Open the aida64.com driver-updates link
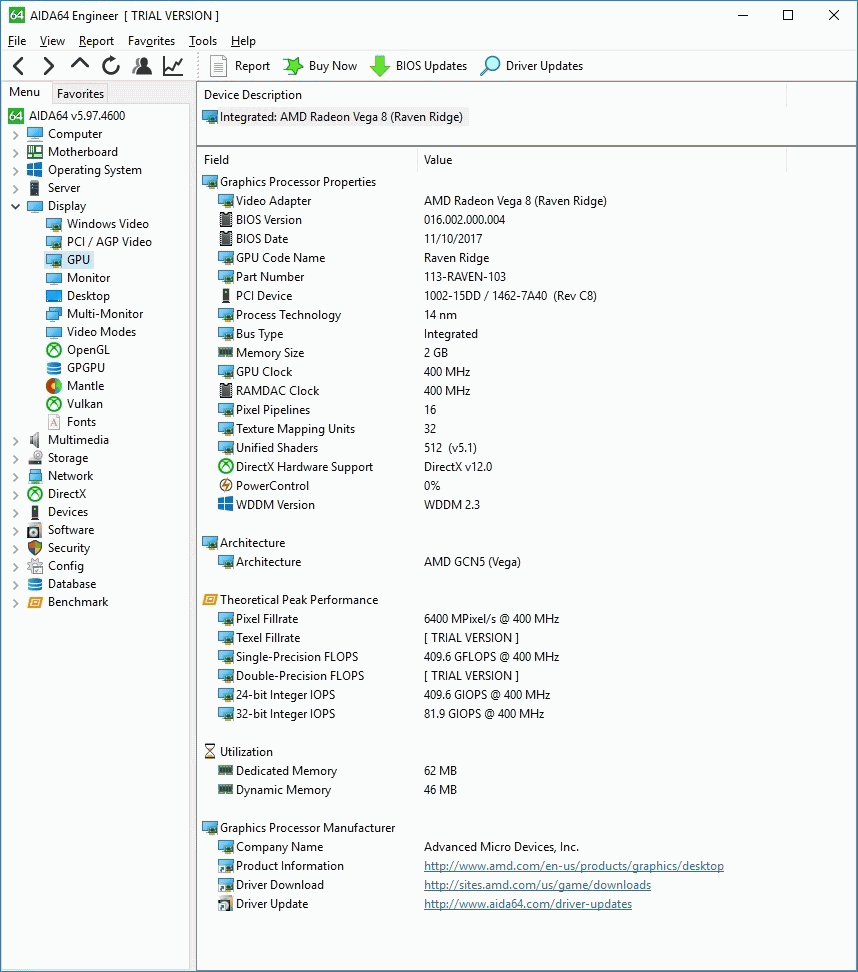 [528, 904]
